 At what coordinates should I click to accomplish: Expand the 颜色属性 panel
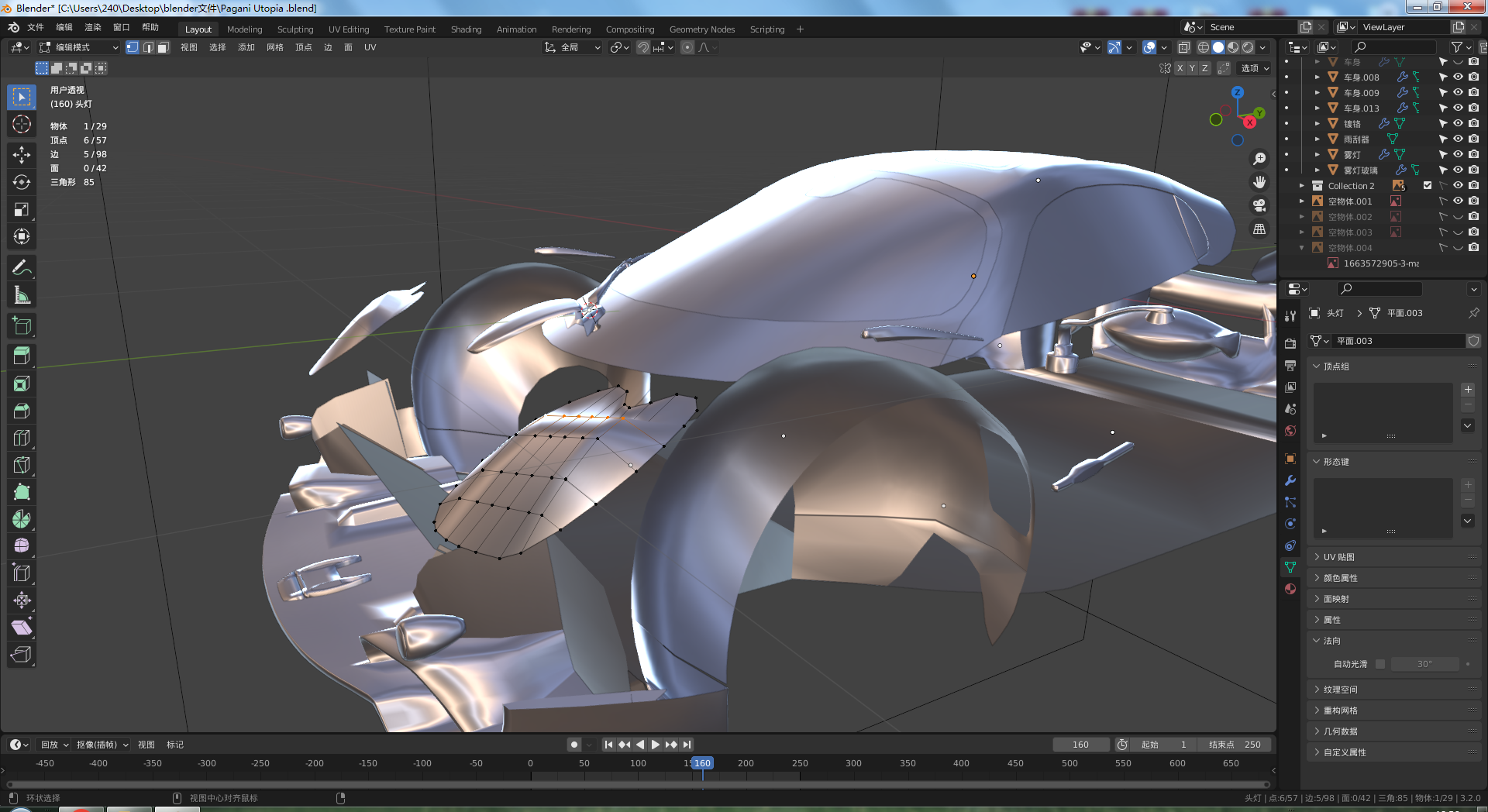coord(1395,578)
